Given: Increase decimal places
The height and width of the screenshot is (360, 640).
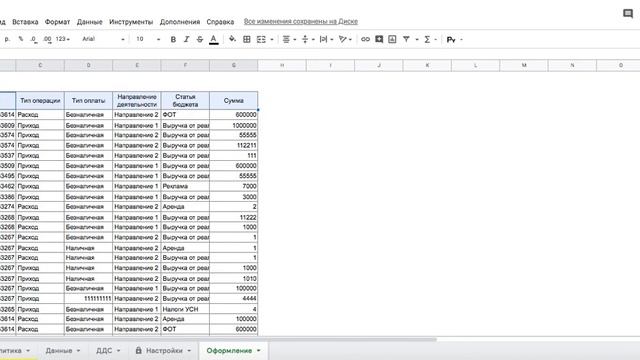Looking at the screenshot, I should coord(47,39).
